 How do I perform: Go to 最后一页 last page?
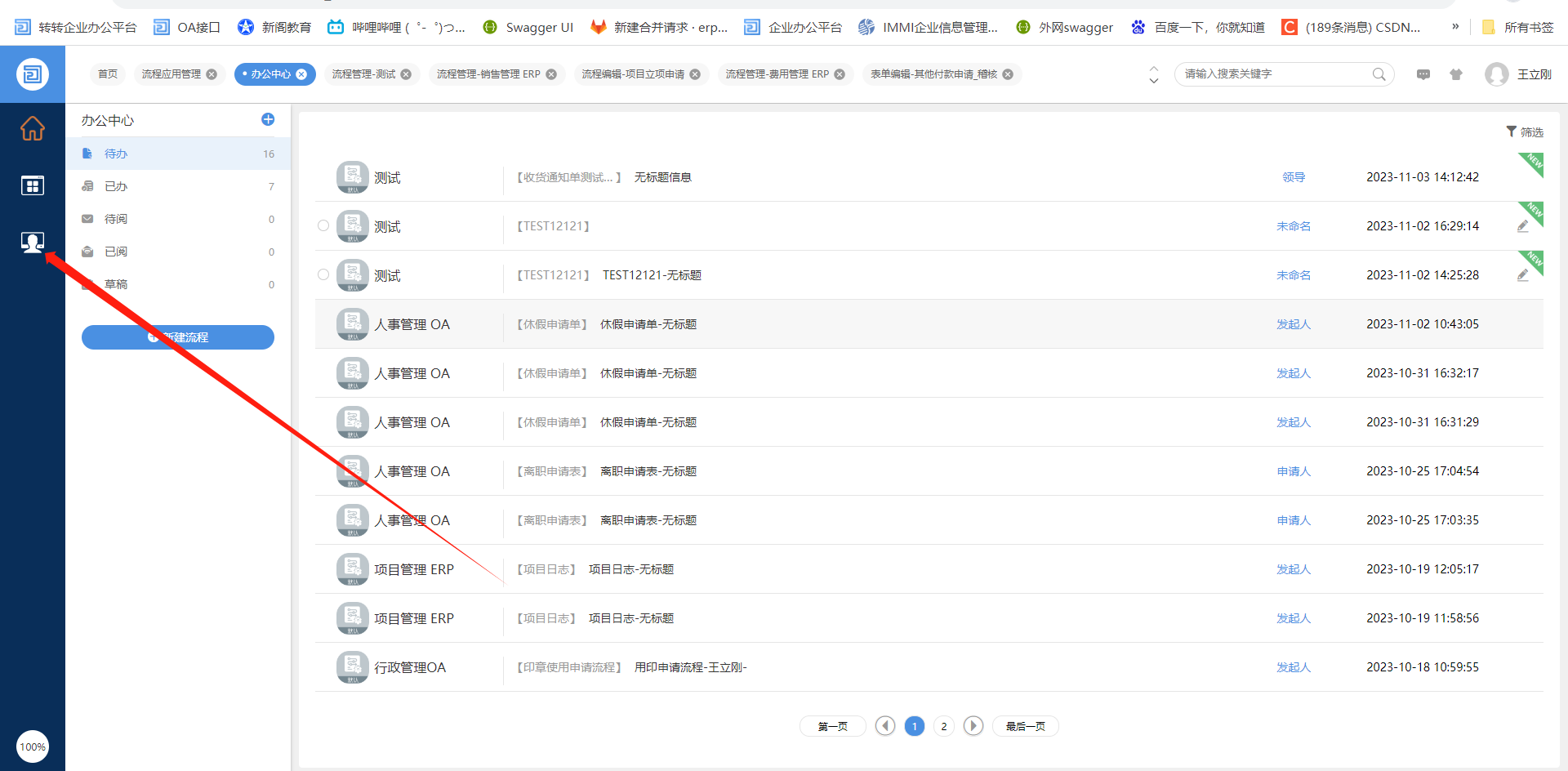click(1026, 726)
